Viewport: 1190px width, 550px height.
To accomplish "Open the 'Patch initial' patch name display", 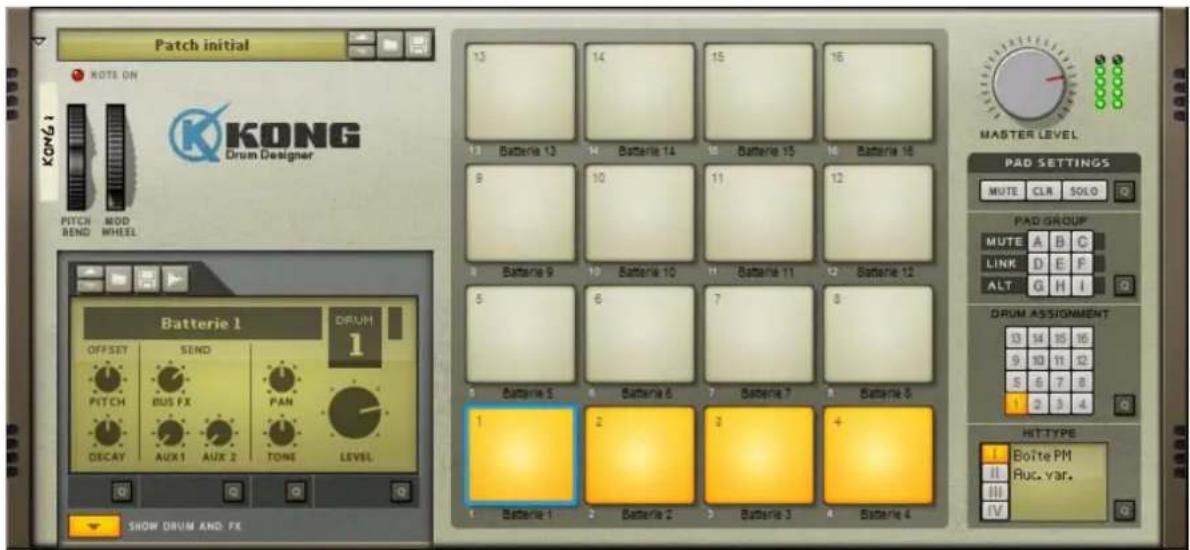I will pos(201,46).
